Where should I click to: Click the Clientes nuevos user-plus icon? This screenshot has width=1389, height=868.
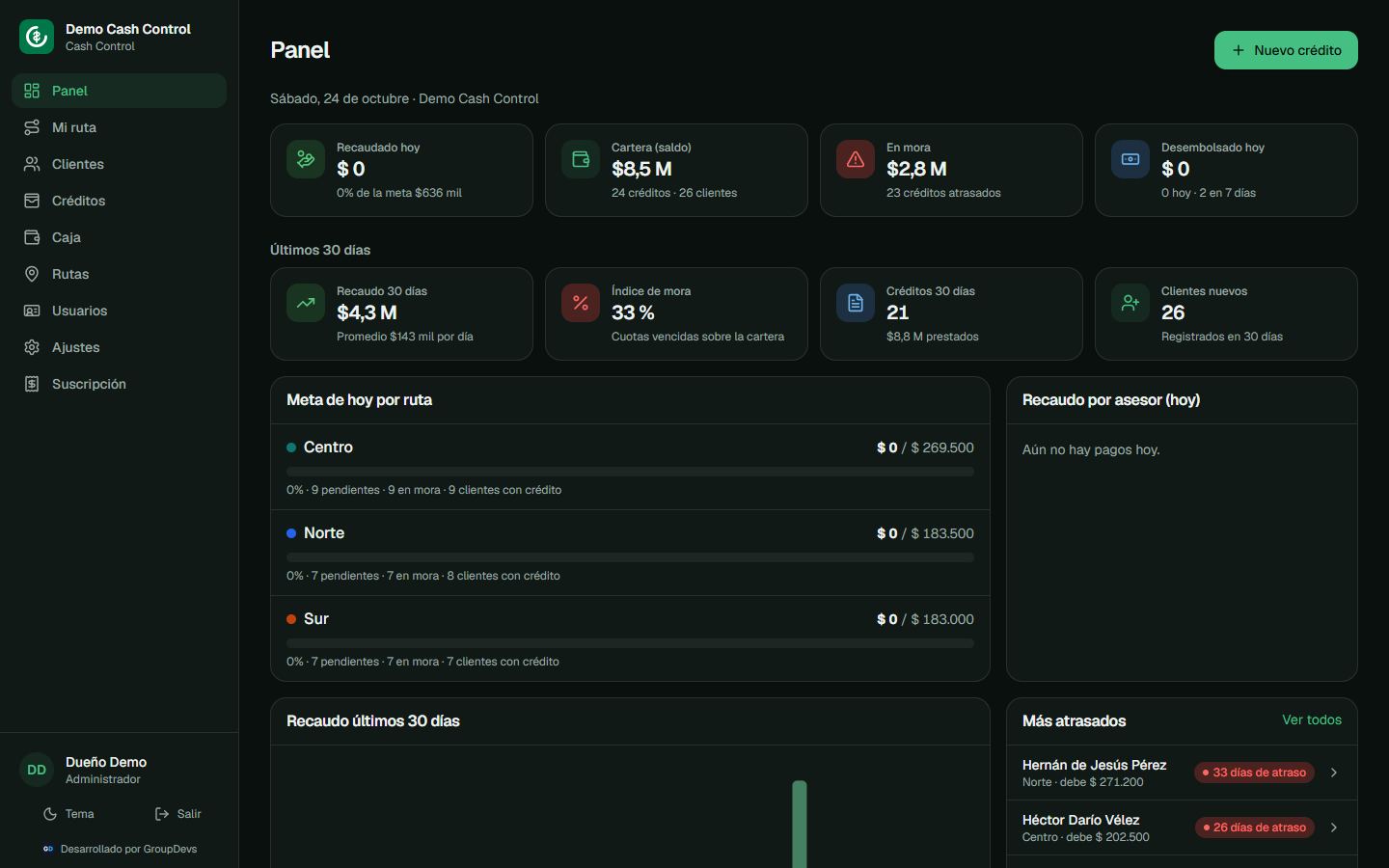tap(1130, 303)
